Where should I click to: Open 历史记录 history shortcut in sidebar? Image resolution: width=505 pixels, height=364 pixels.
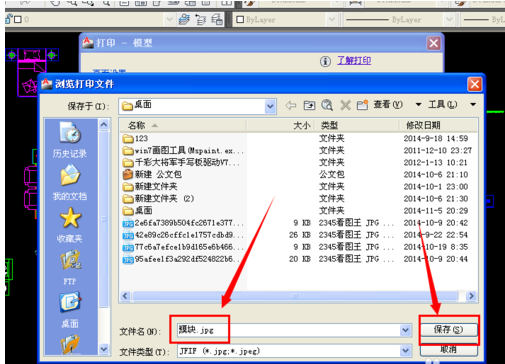pyautogui.click(x=70, y=140)
